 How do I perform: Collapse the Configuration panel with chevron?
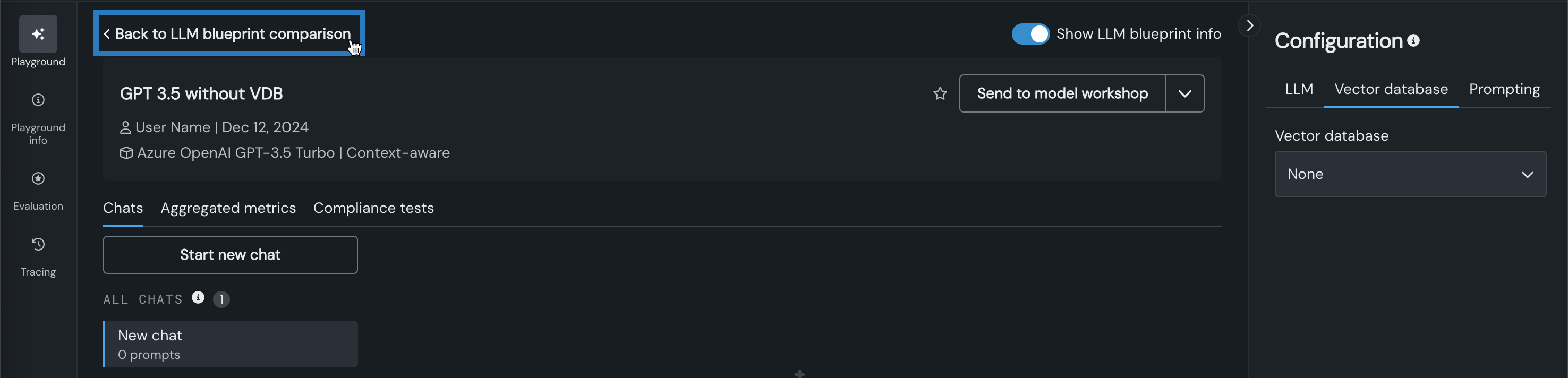pyautogui.click(x=1249, y=25)
